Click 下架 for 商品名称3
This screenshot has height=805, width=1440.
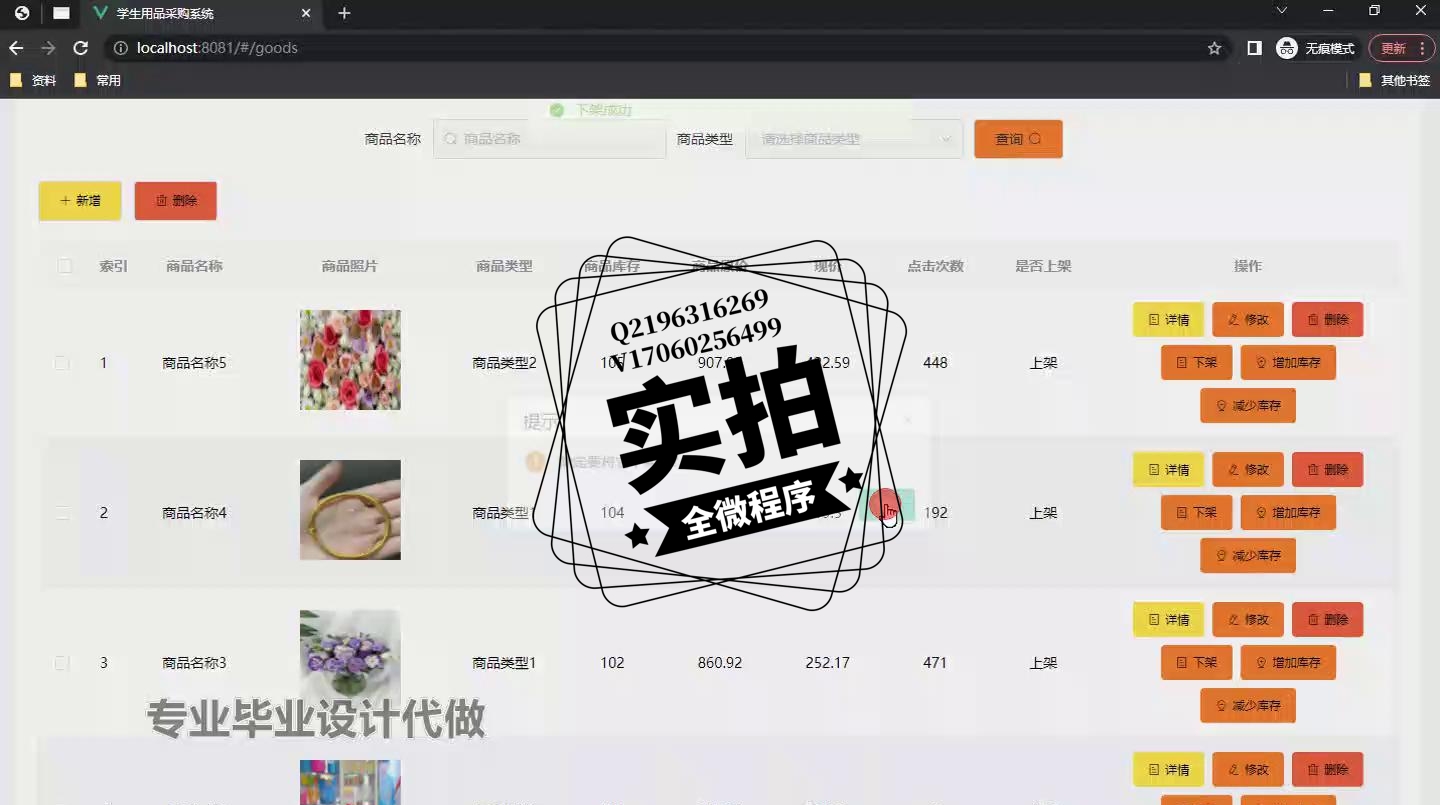pos(1197,663)
